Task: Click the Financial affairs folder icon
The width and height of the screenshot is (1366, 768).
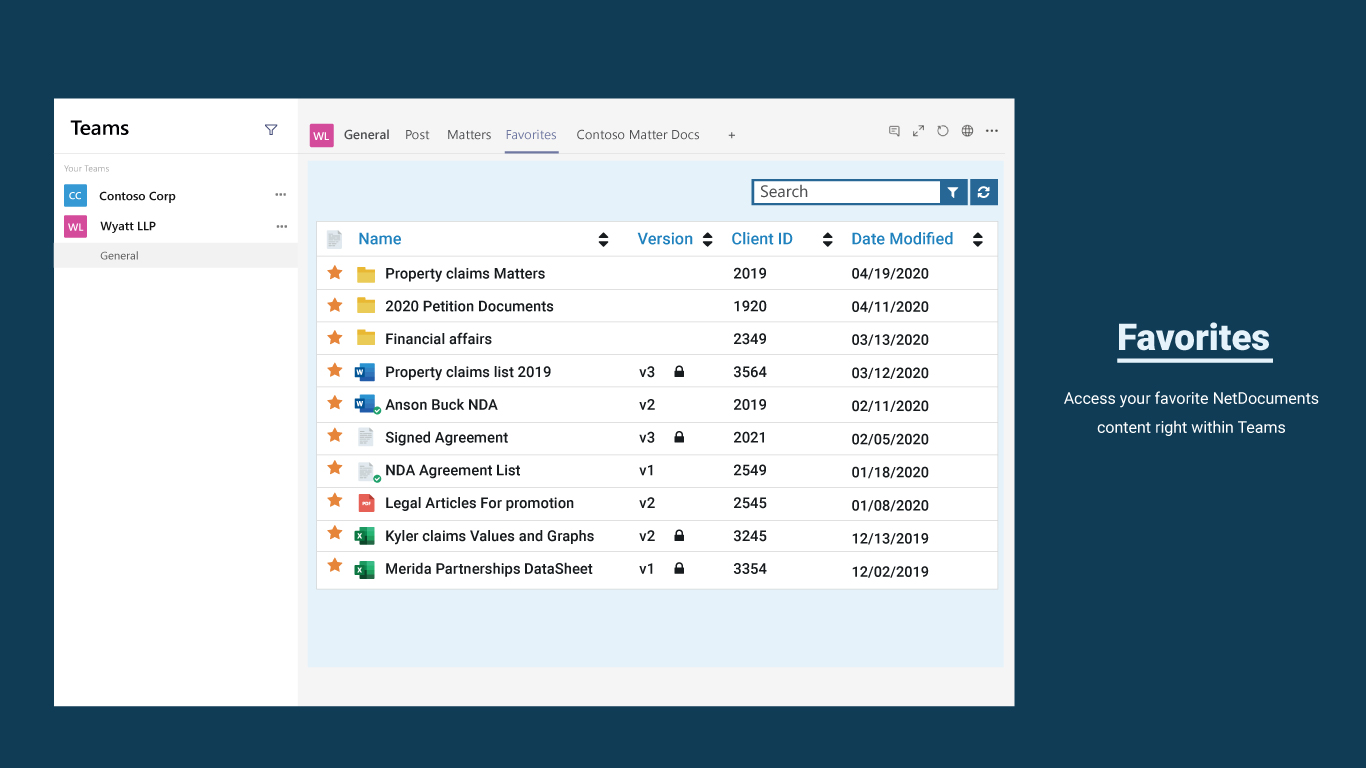Action: (366, 339)
